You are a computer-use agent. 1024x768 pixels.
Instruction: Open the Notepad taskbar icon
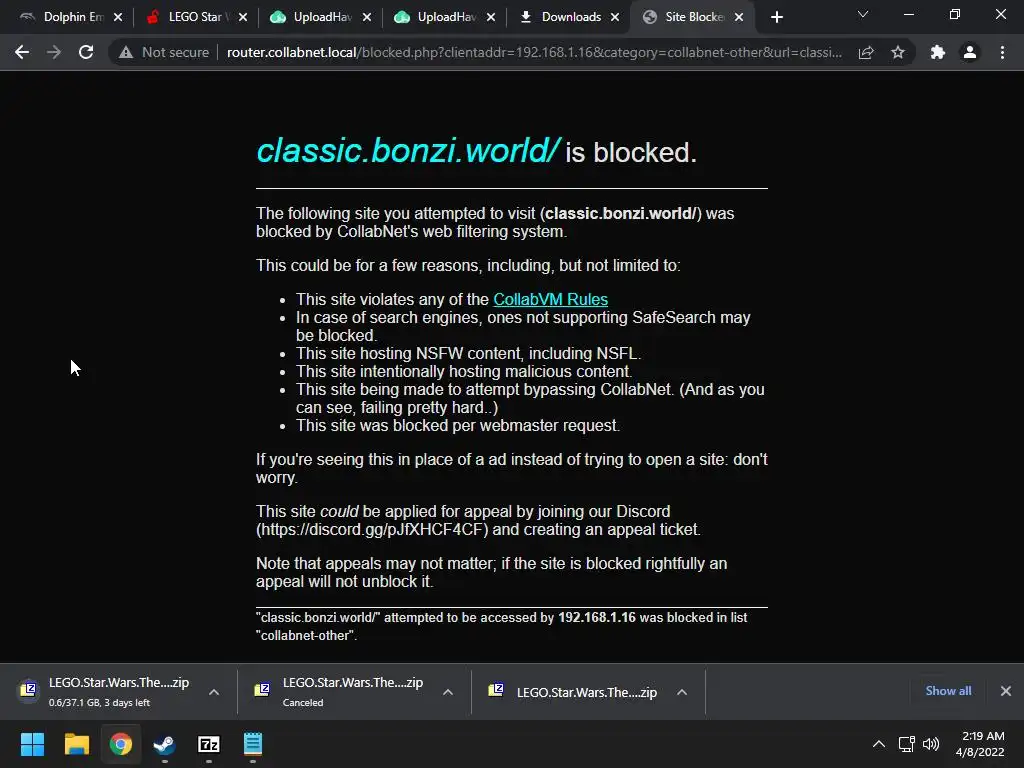coord(253,744)
